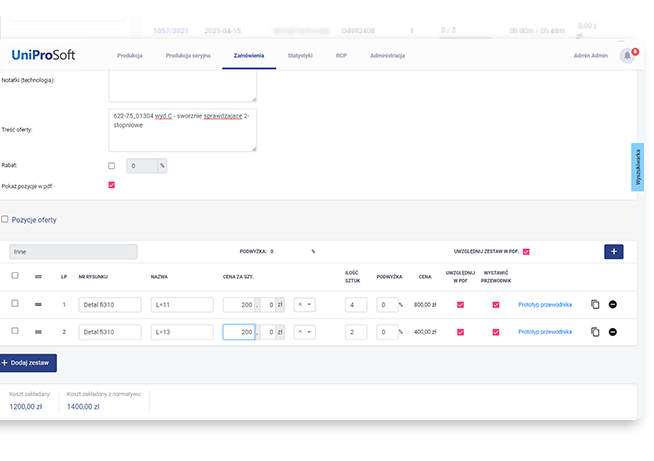Open currency dropdown in row 2

point(305,332)
